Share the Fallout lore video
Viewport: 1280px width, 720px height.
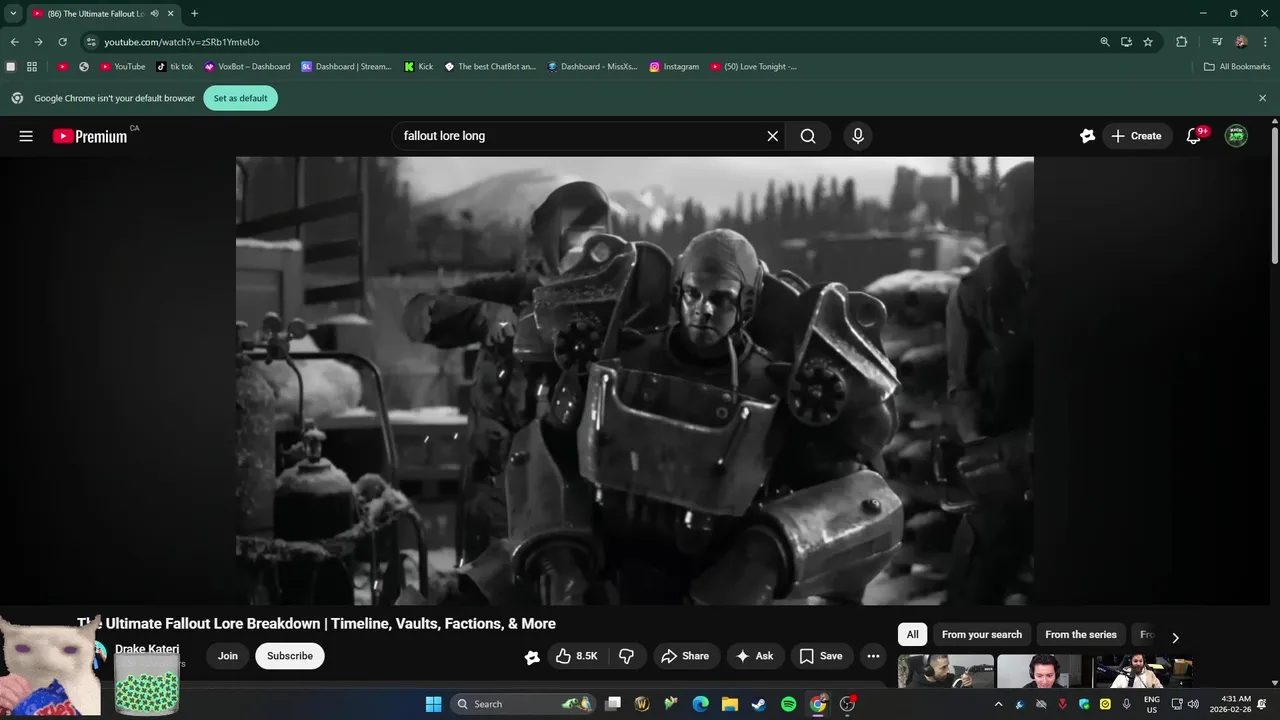(686, 656)
